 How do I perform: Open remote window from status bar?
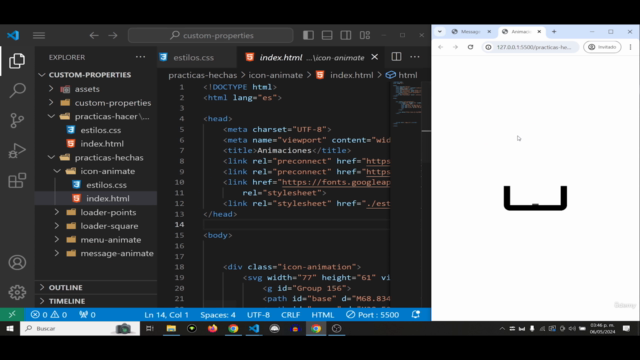[x=12, y=315]
